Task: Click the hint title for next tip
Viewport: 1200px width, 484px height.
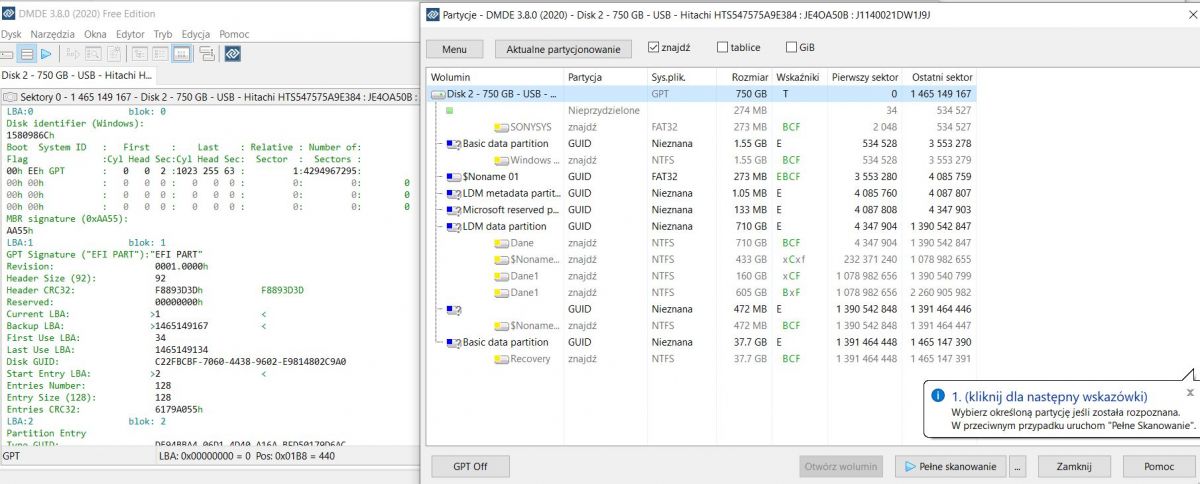Action: 1050,396
